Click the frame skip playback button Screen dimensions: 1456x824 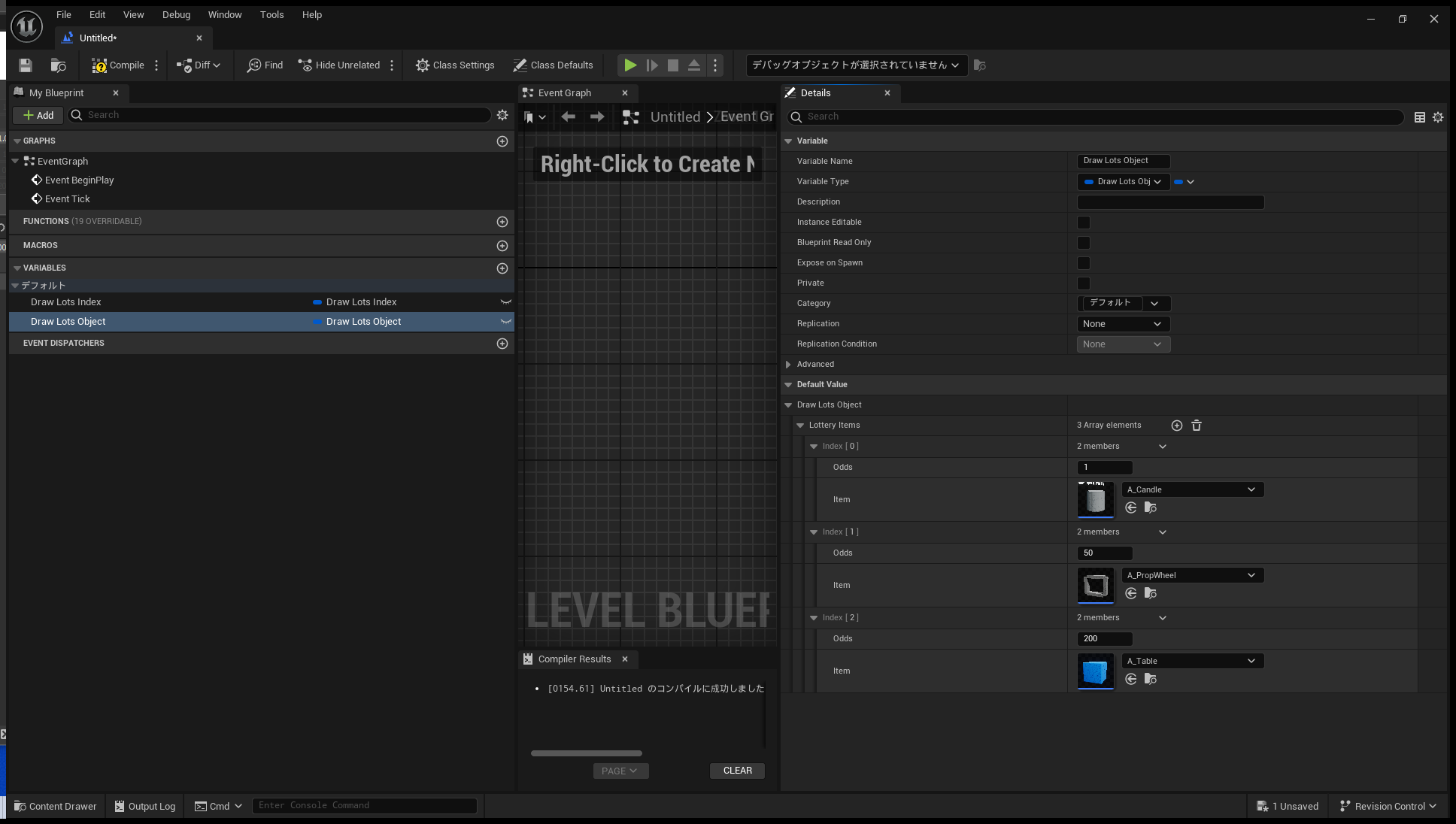point(652,65)
